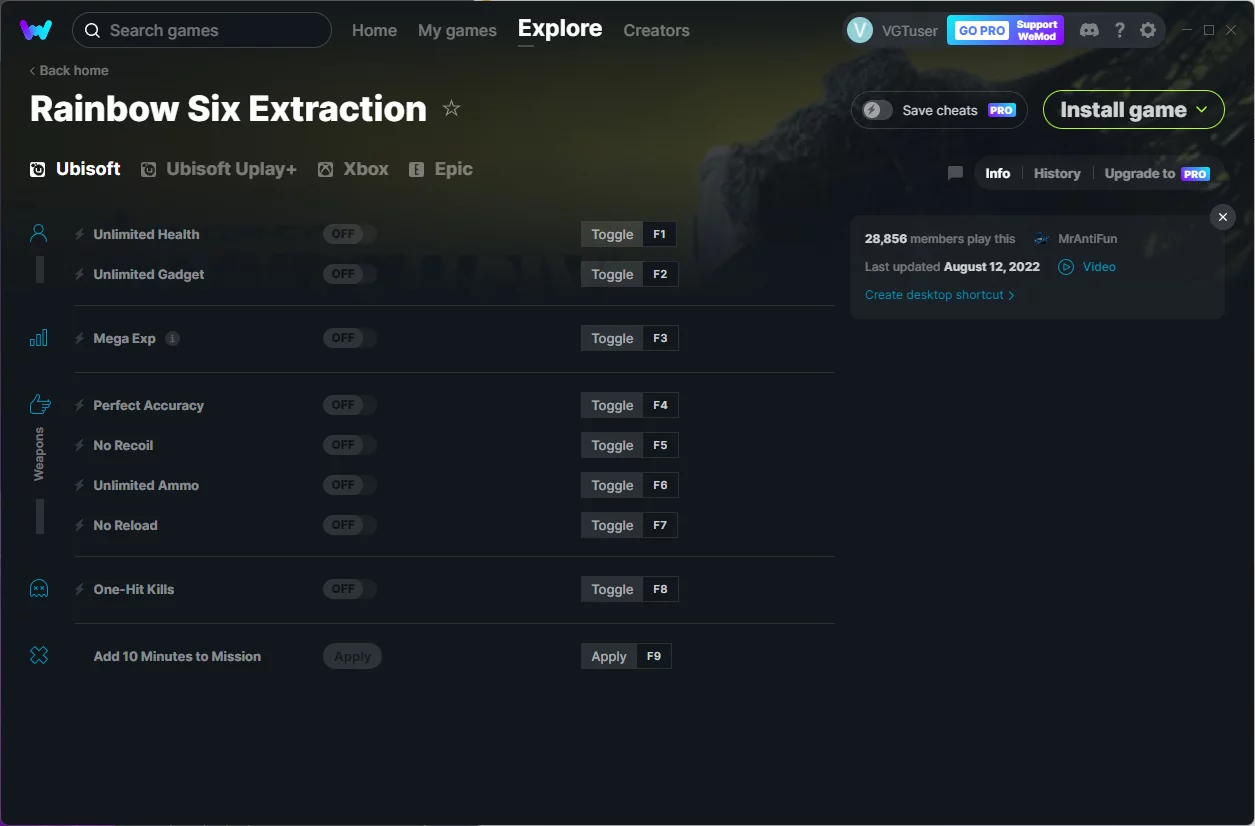The image size is (1255, 826).
Task: Click Upgrade to PRO tab
Action: pos(1157,173)
